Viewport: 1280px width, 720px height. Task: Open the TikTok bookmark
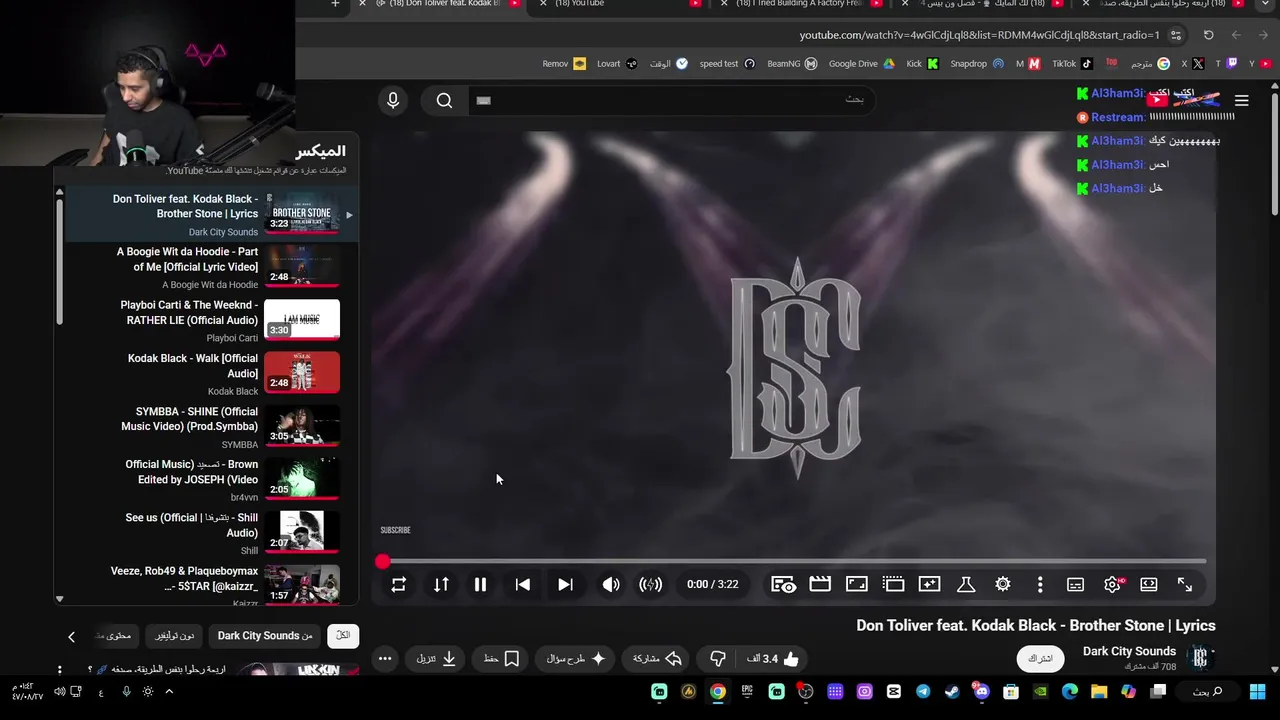point(1072,64)
